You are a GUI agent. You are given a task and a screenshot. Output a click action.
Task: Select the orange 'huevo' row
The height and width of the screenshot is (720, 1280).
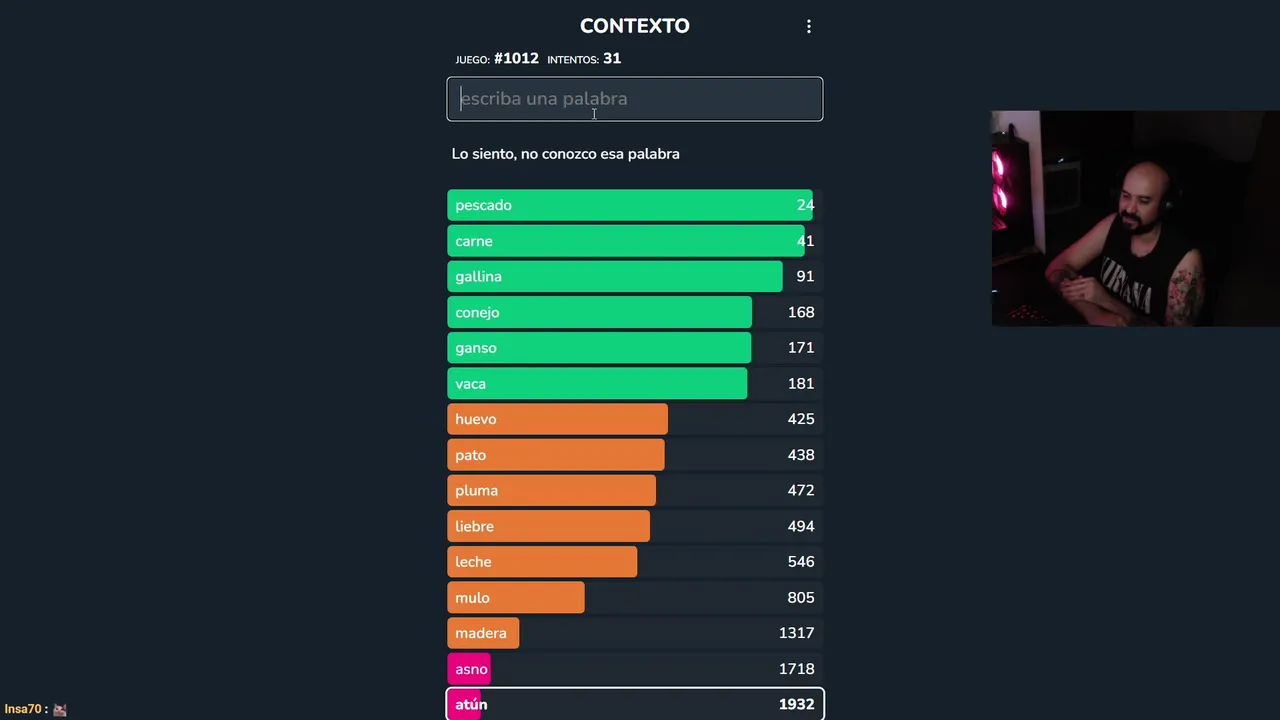coord(634,419)
